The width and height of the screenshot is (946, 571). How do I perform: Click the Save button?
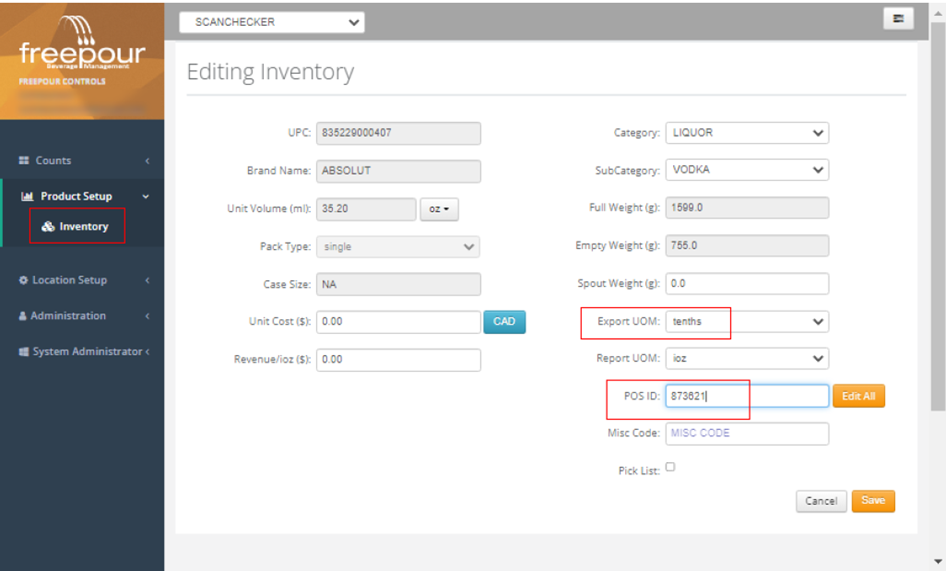pos(873,501)
